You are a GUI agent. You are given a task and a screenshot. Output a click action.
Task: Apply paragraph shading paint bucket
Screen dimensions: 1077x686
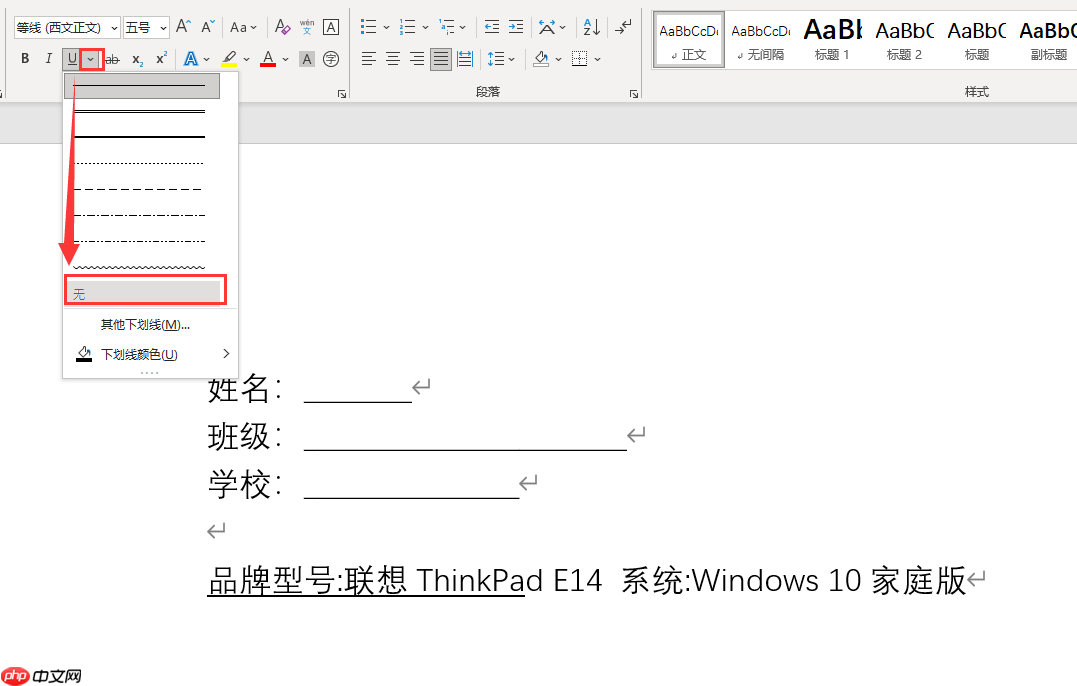coord(541,59)
